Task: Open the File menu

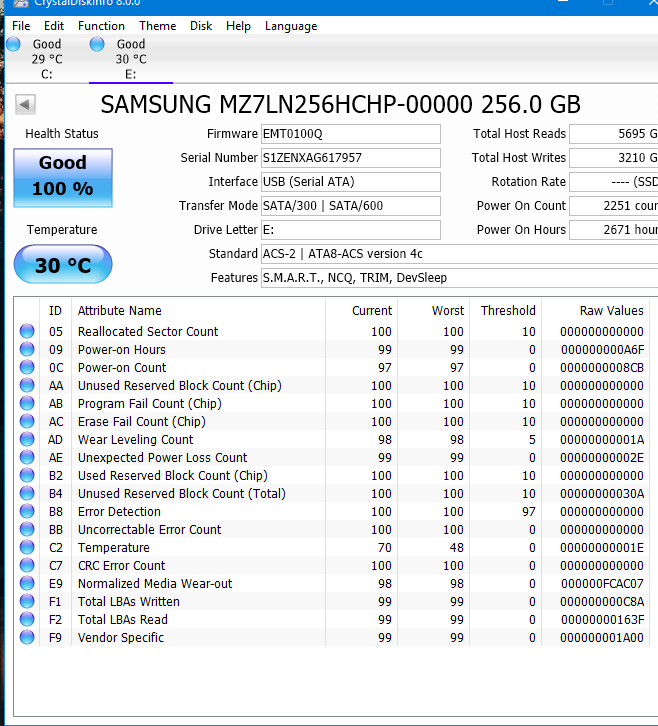Action: pyautogui.click(x=21, y=26)
